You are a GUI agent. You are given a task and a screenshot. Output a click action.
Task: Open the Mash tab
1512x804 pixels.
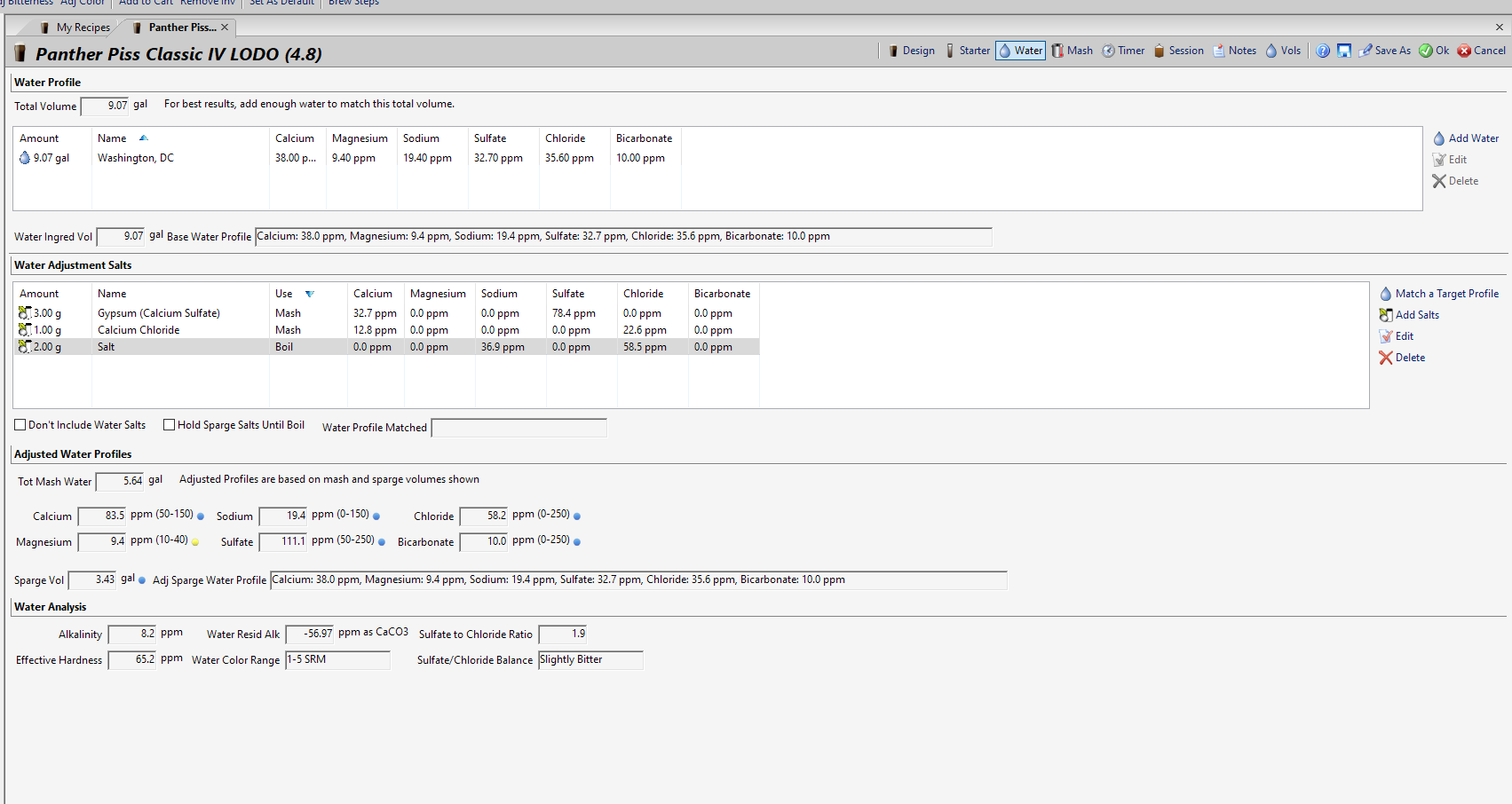tap(1073, 51)
